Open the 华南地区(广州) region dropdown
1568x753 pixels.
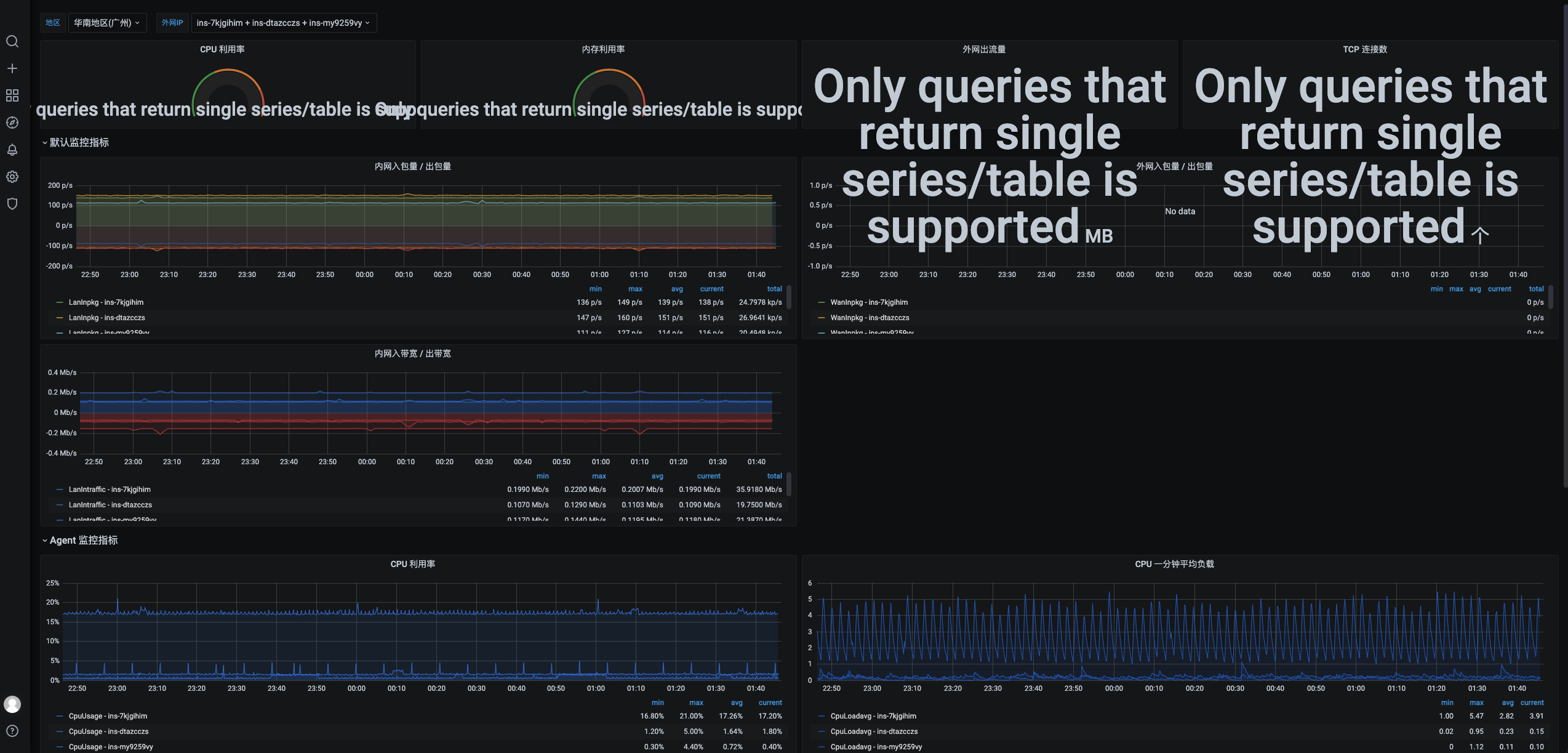tap(107, 23)
